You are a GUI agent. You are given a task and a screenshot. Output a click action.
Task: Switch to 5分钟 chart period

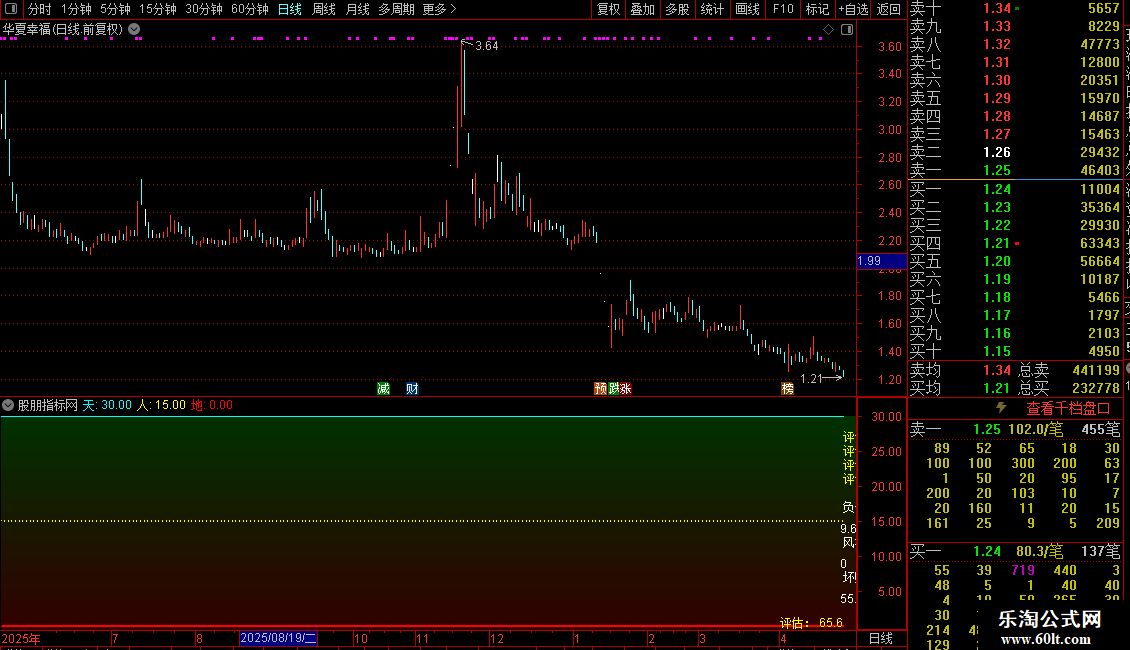pos(115,9)
